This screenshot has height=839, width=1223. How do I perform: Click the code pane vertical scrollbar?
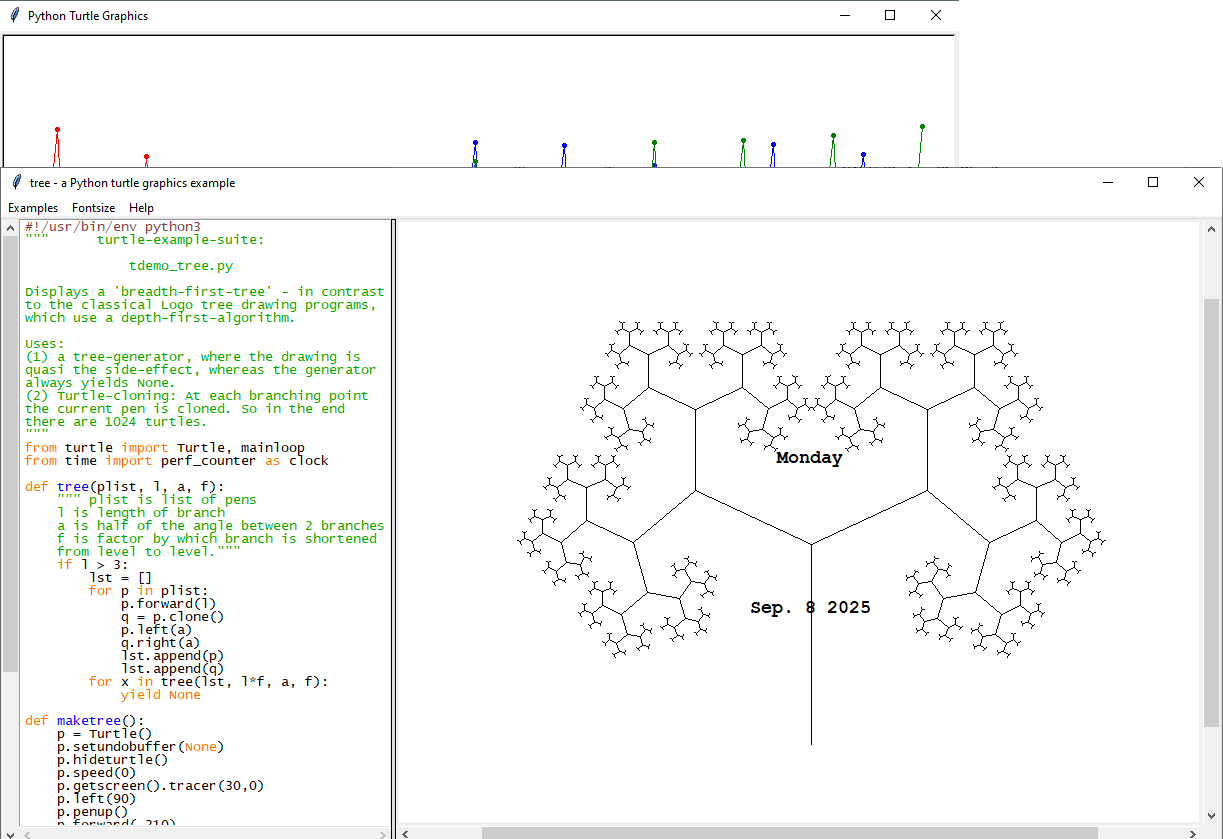click(11, 450)
